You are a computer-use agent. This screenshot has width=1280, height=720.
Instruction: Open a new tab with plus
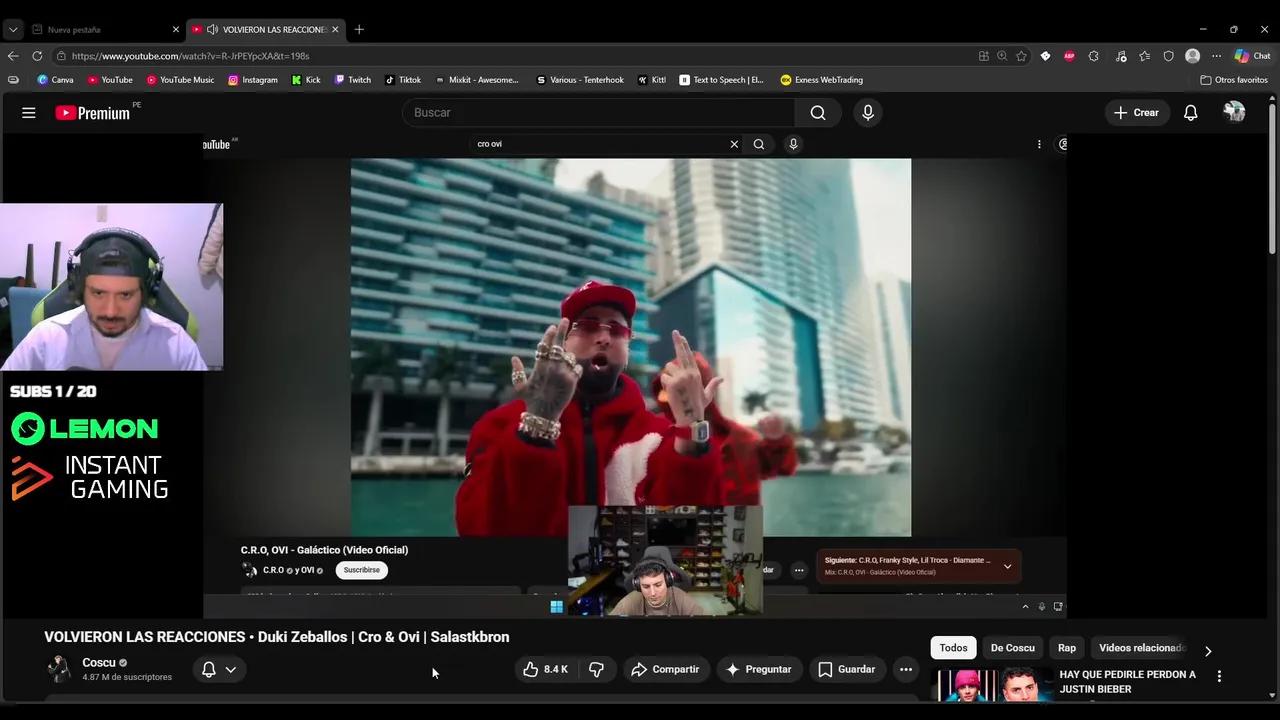click(x=359, y=29)
